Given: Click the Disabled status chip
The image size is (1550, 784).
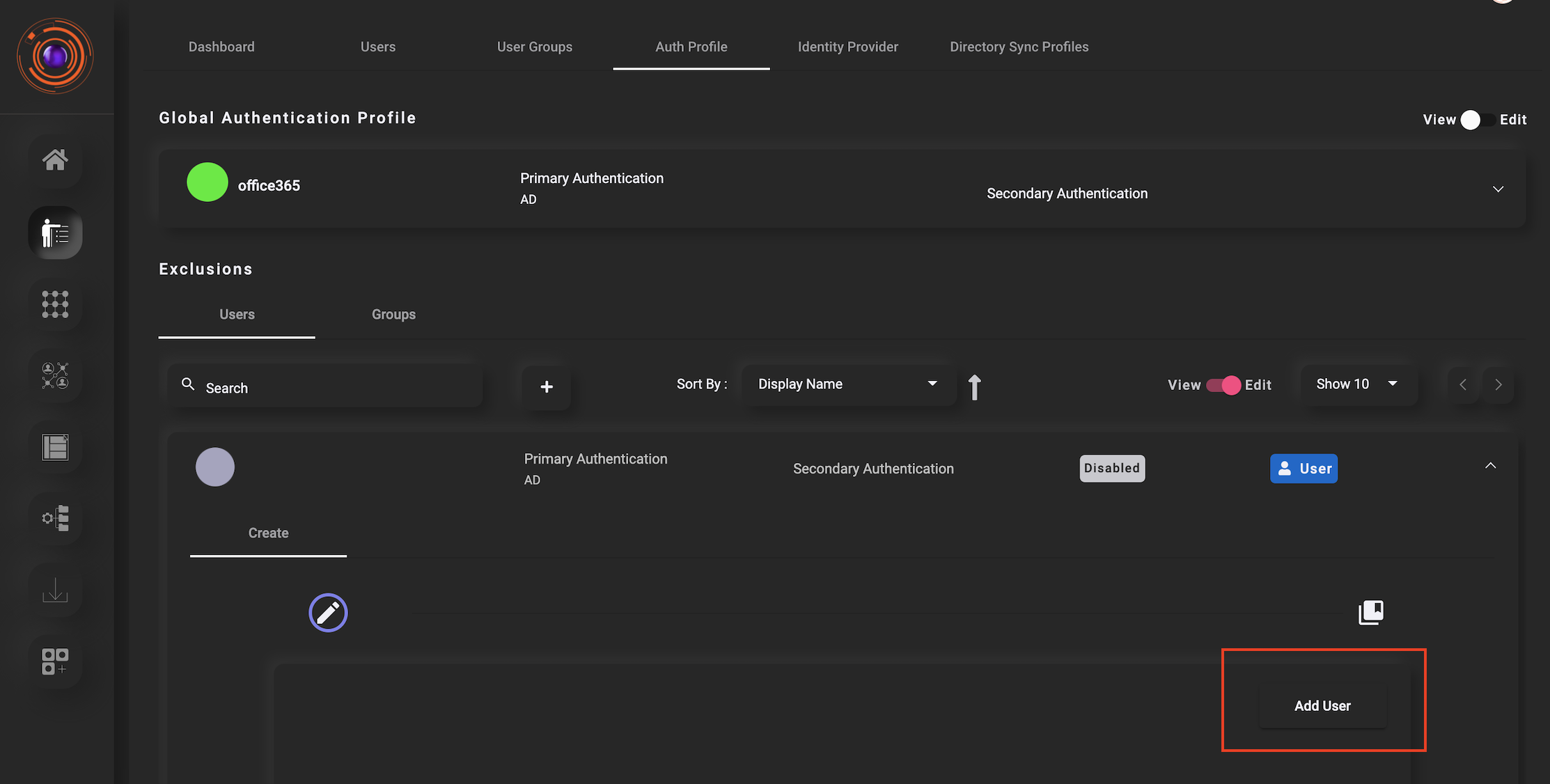Looking at the screenshot, I should pyautogui.click(x=1112, y=468).
